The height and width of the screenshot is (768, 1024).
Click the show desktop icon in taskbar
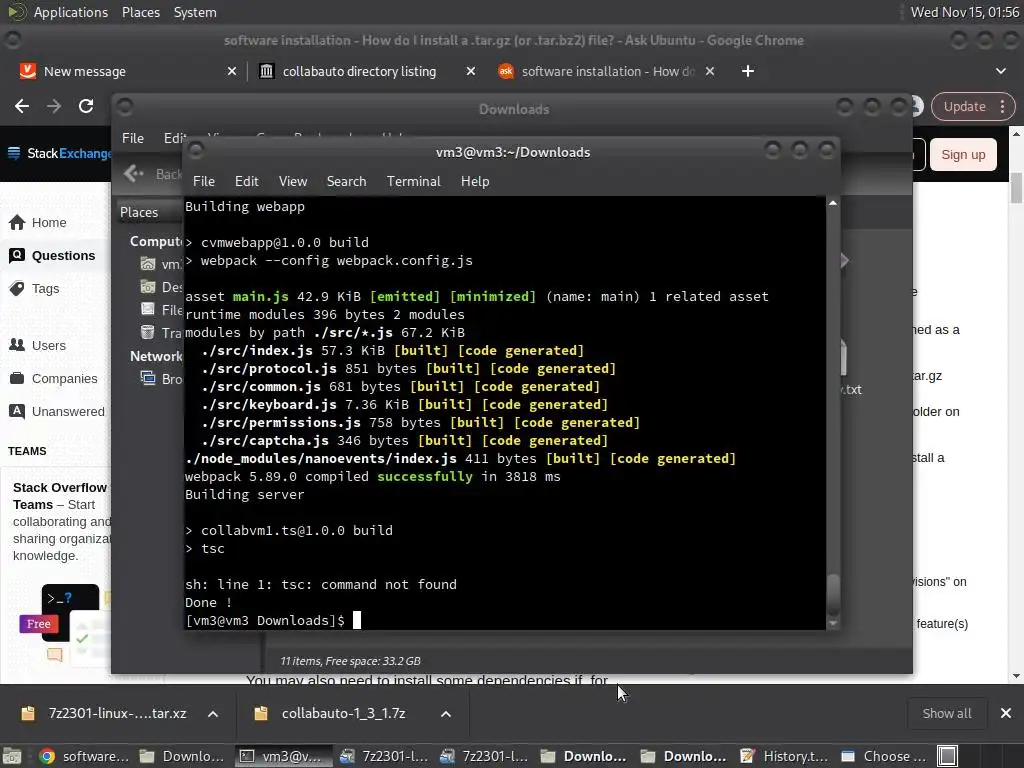[12, 756]
